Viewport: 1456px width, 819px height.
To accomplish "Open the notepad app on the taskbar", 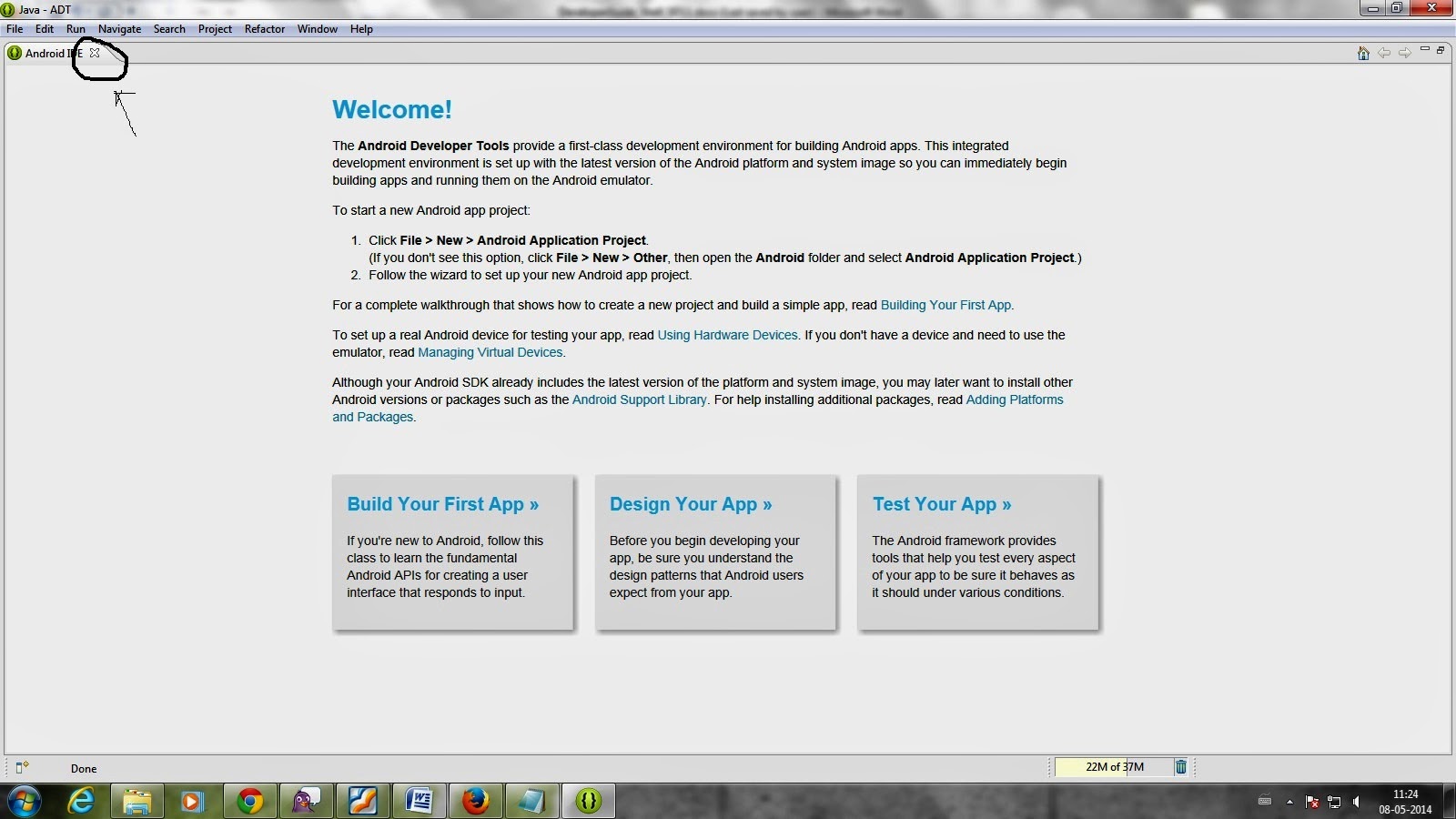I will 531,802.
